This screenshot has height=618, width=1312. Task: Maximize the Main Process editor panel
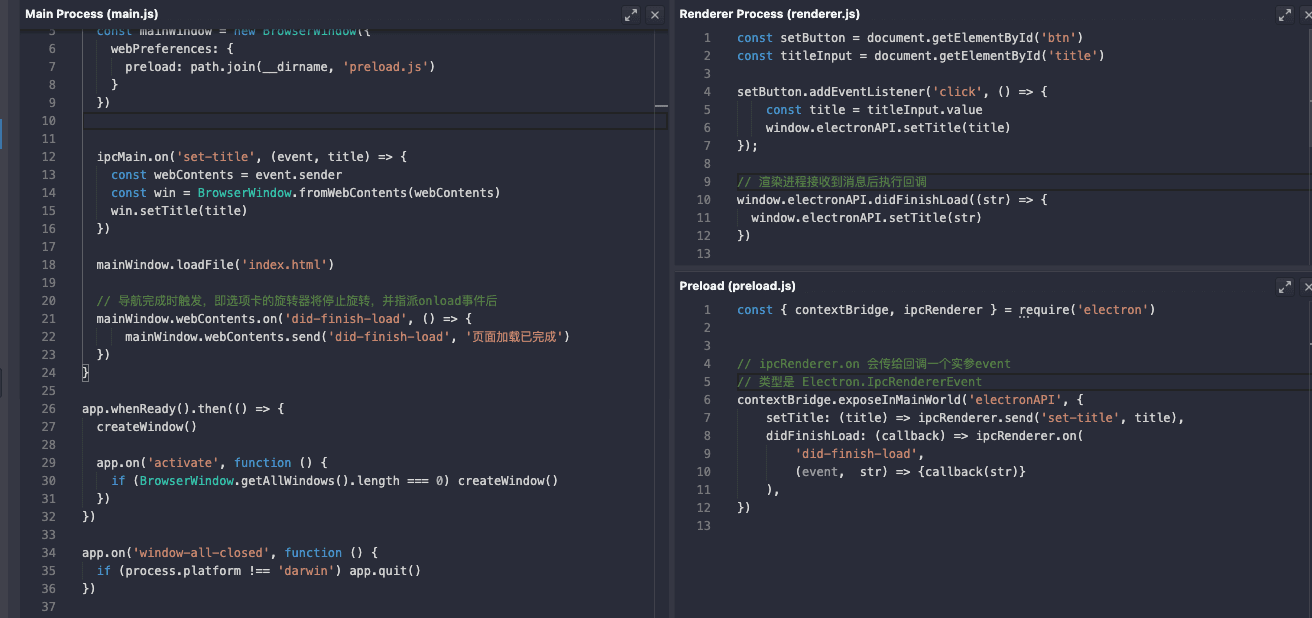pyautogui.click(x=630, y=14)
